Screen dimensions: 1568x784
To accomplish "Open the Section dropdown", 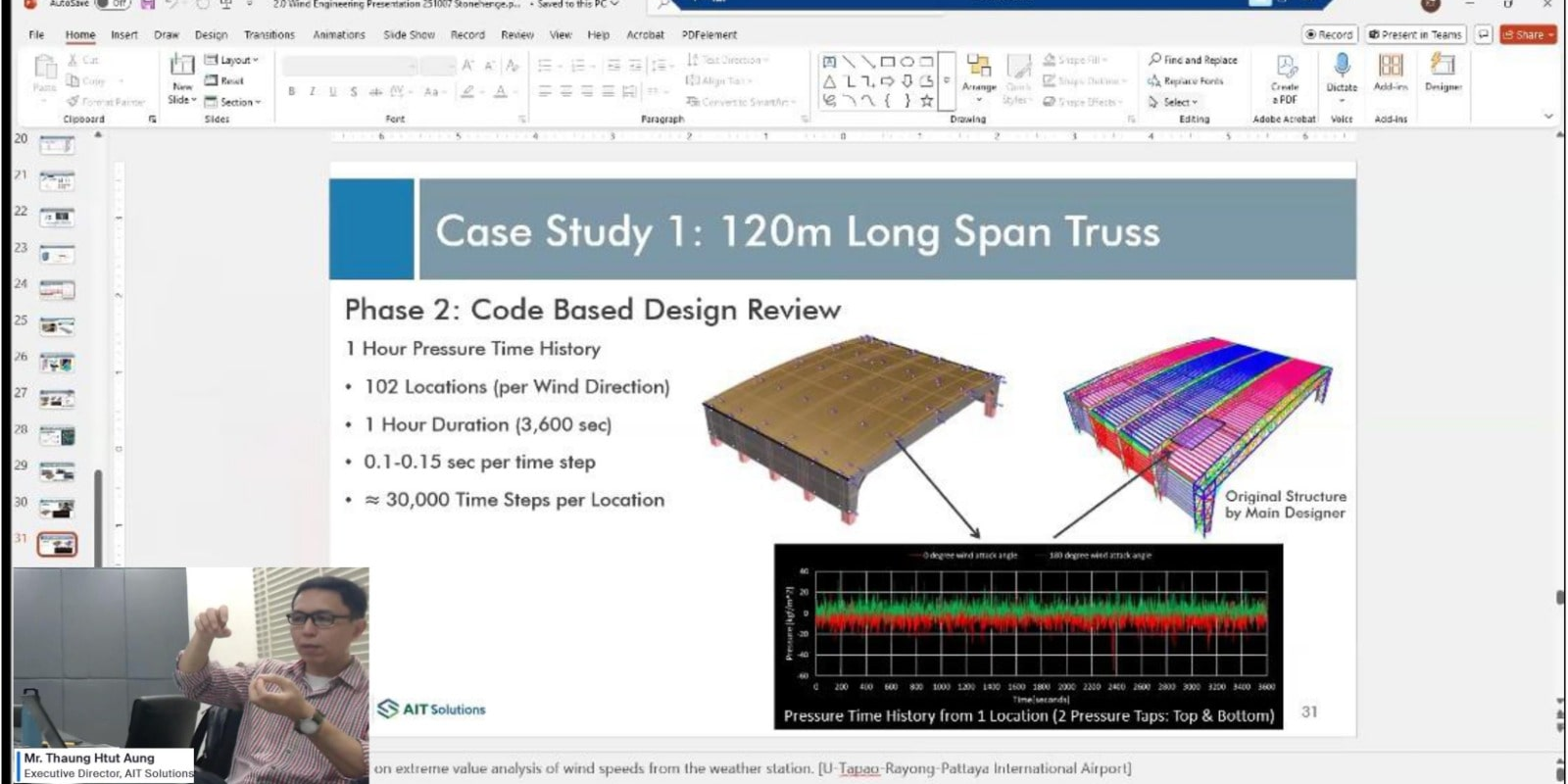I will pyautogui.click(x=234, y=102).
